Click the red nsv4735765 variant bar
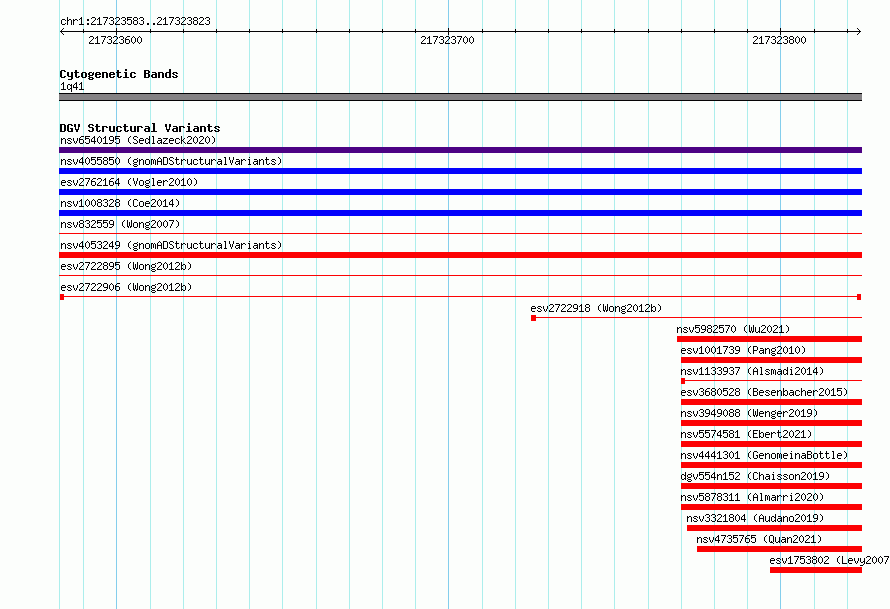This screenshot has height=609, width=890. (779, 549)
